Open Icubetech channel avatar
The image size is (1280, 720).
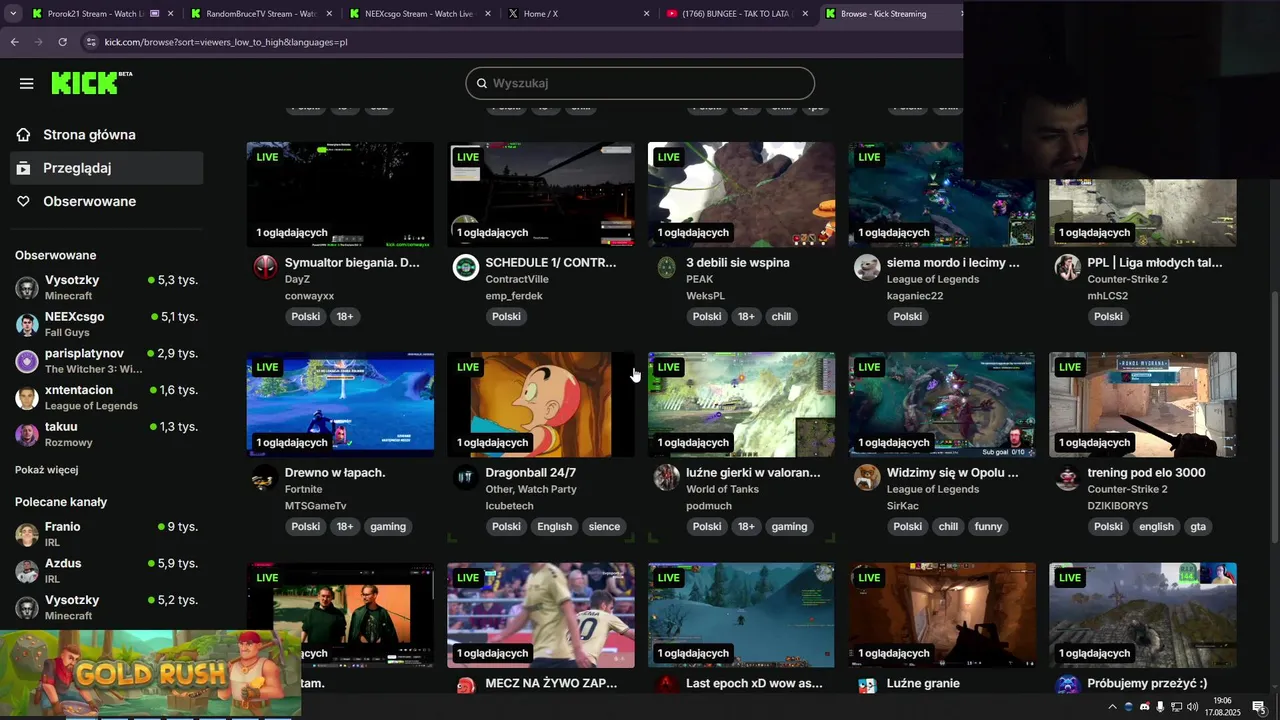click(466, 477)
